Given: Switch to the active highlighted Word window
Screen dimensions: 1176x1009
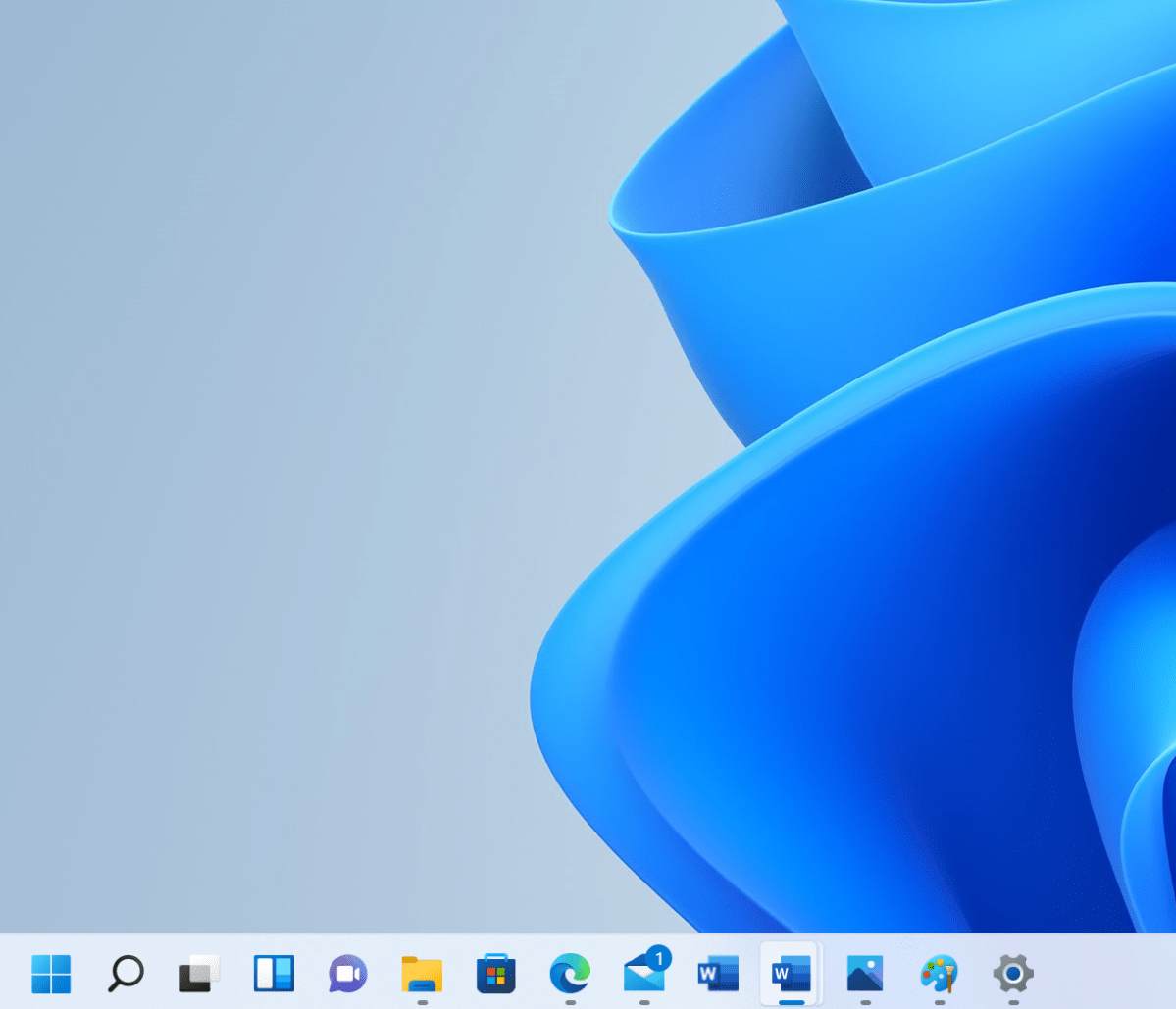Looking at the screenshot, I should click(792, 974).
